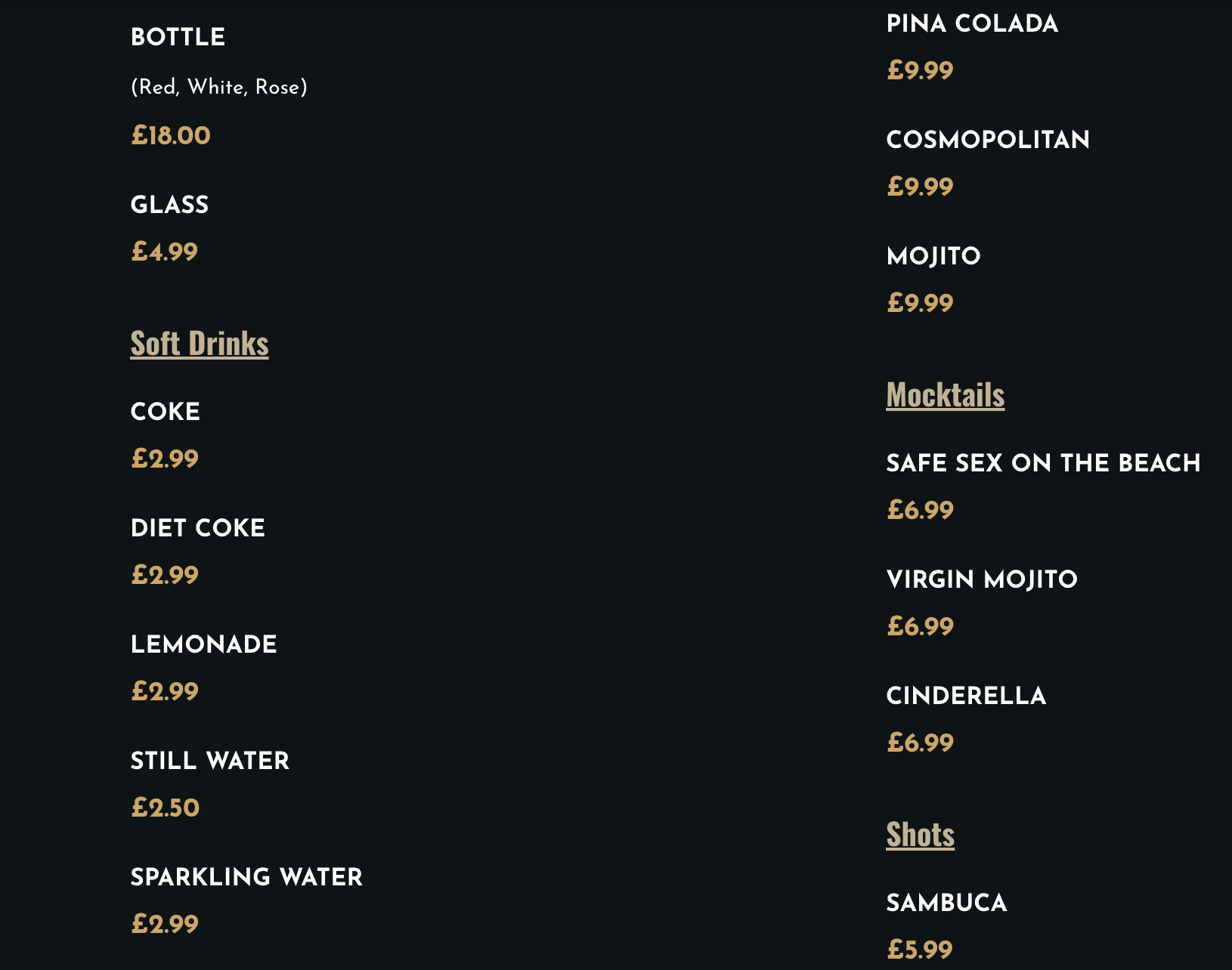1232x970 pixels.
Task: Choose the STILL WATER item
Action: pyautogui.click(x=210, y=761)
